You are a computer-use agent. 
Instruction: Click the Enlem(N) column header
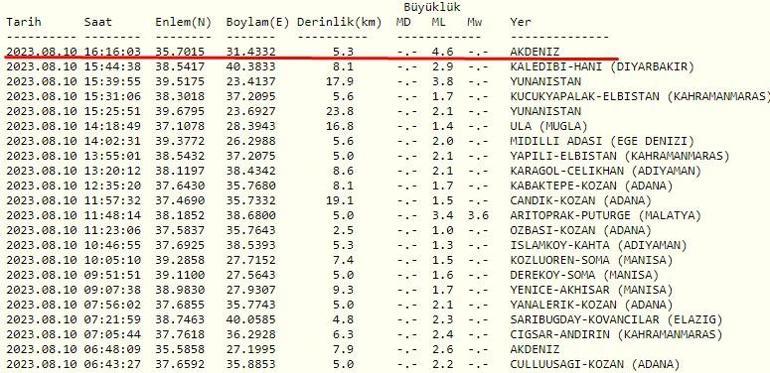click(183, 22)
